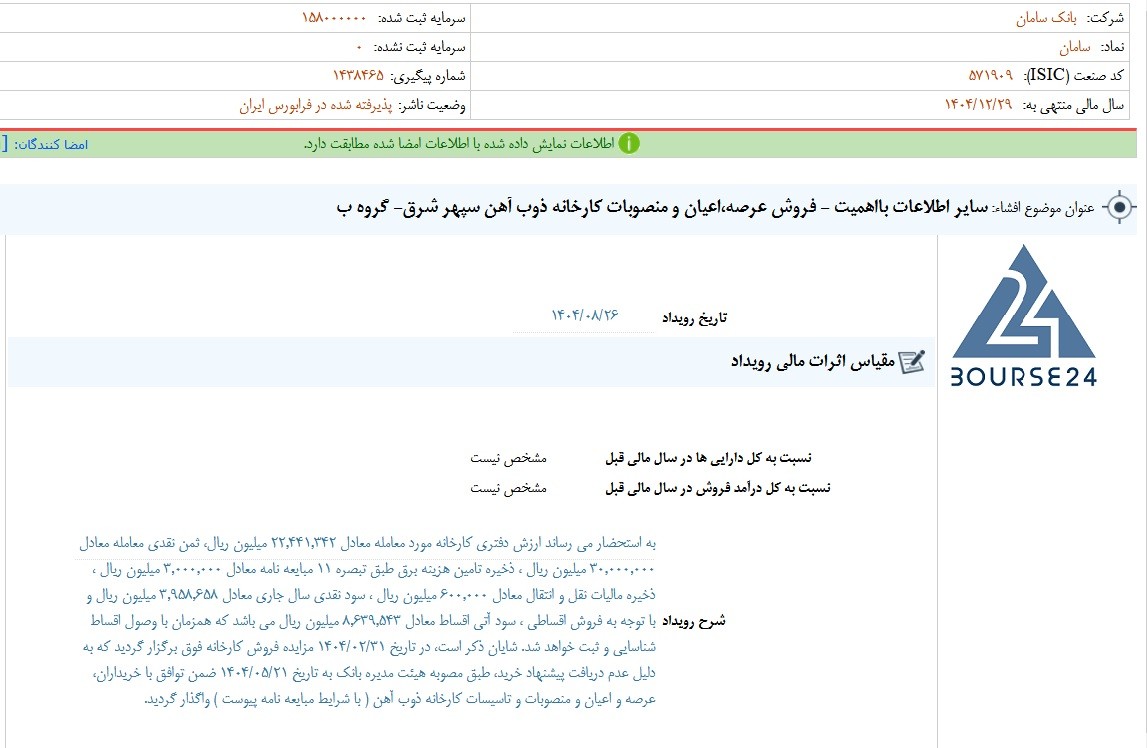Click the registered capital value ۱۵۸۰۰۰۰۰۰

tap(334, 18)
